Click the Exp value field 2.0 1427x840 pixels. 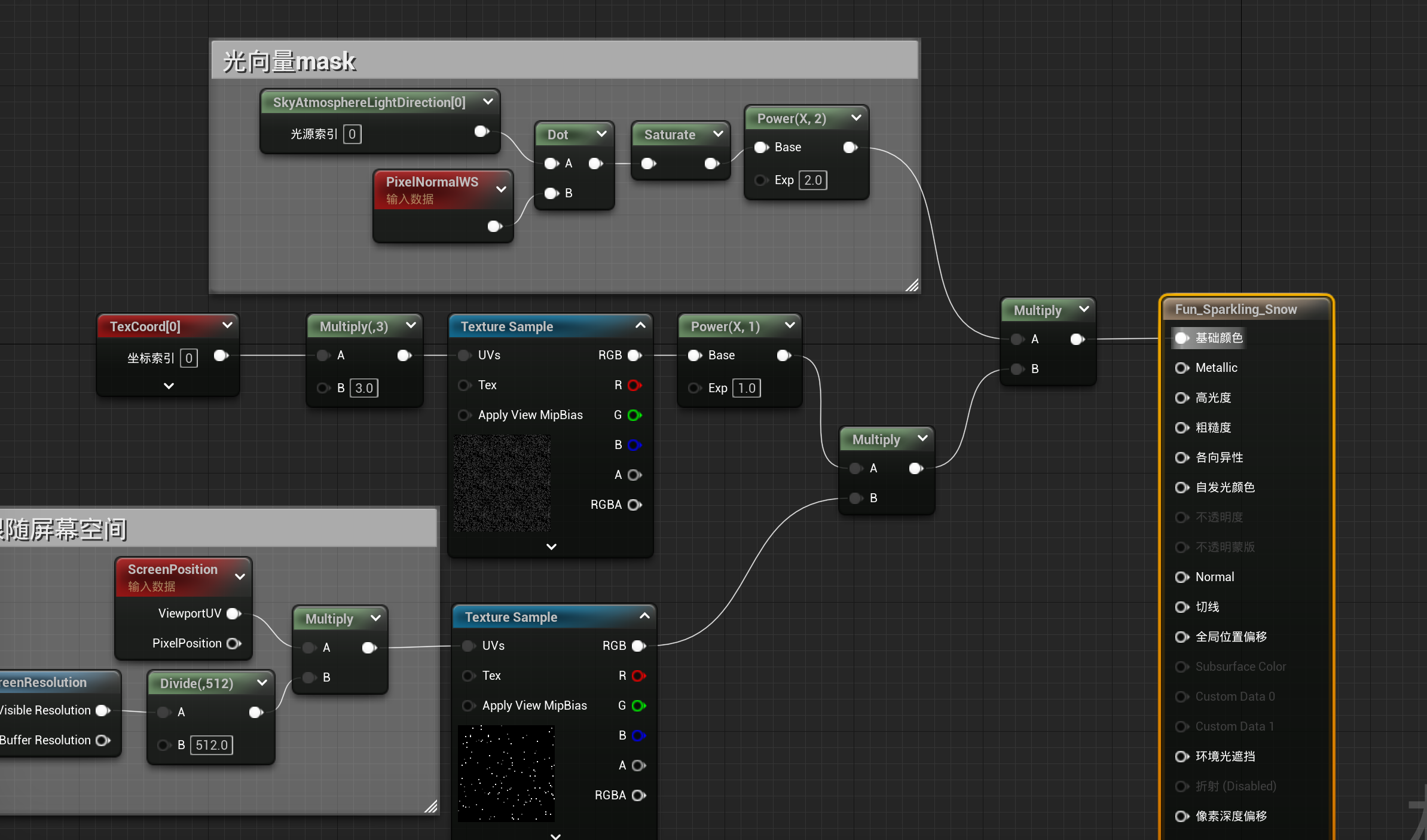coord(812,180)
